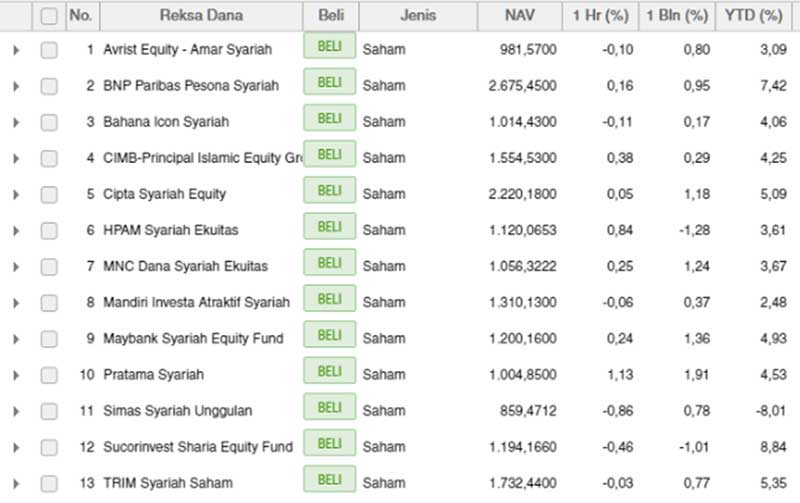Screen dimensions: 800x503
Task: Sort by the 1 Hr (%) column
Action: coord(600,15)
